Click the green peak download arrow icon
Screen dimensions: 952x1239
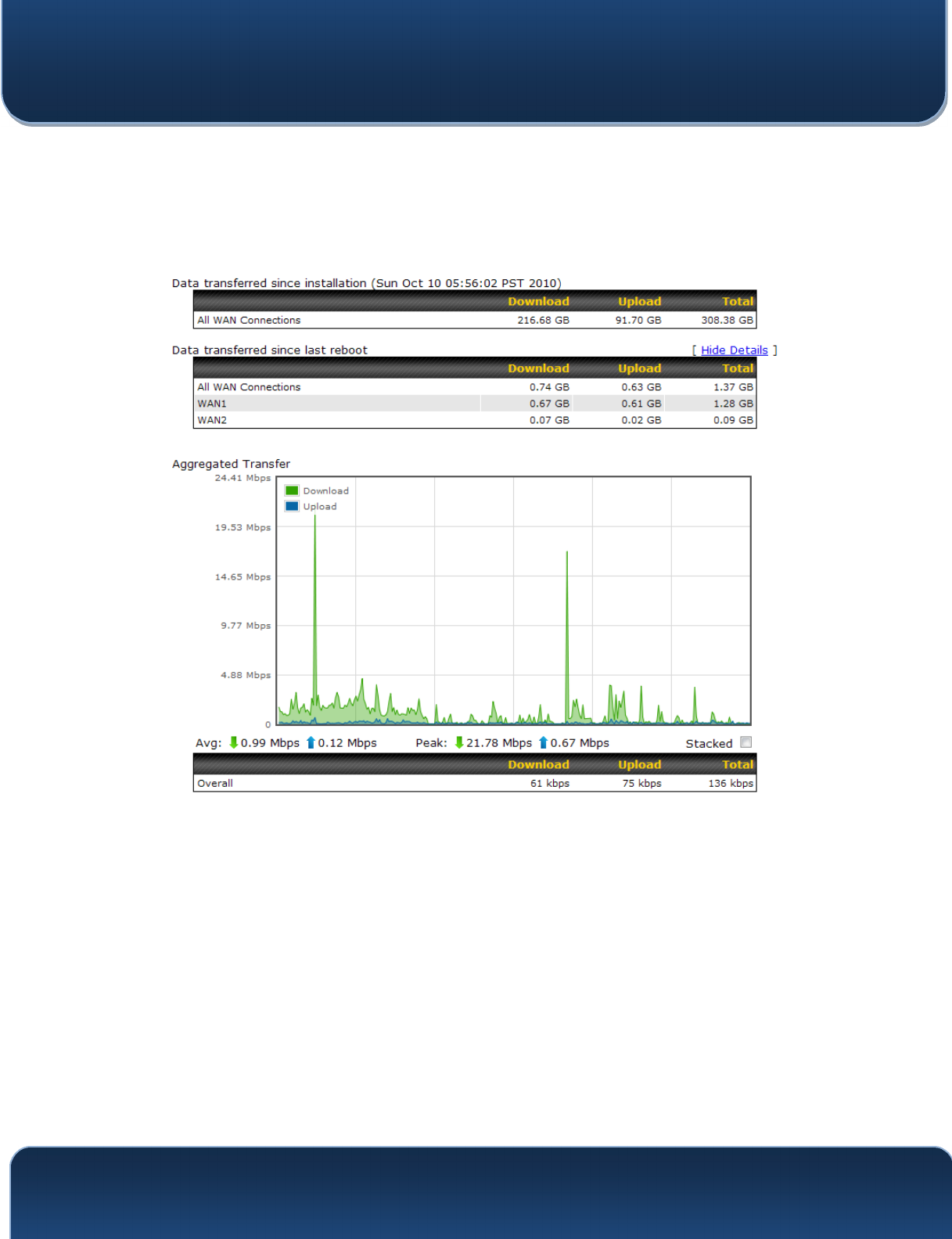[459, 742]
